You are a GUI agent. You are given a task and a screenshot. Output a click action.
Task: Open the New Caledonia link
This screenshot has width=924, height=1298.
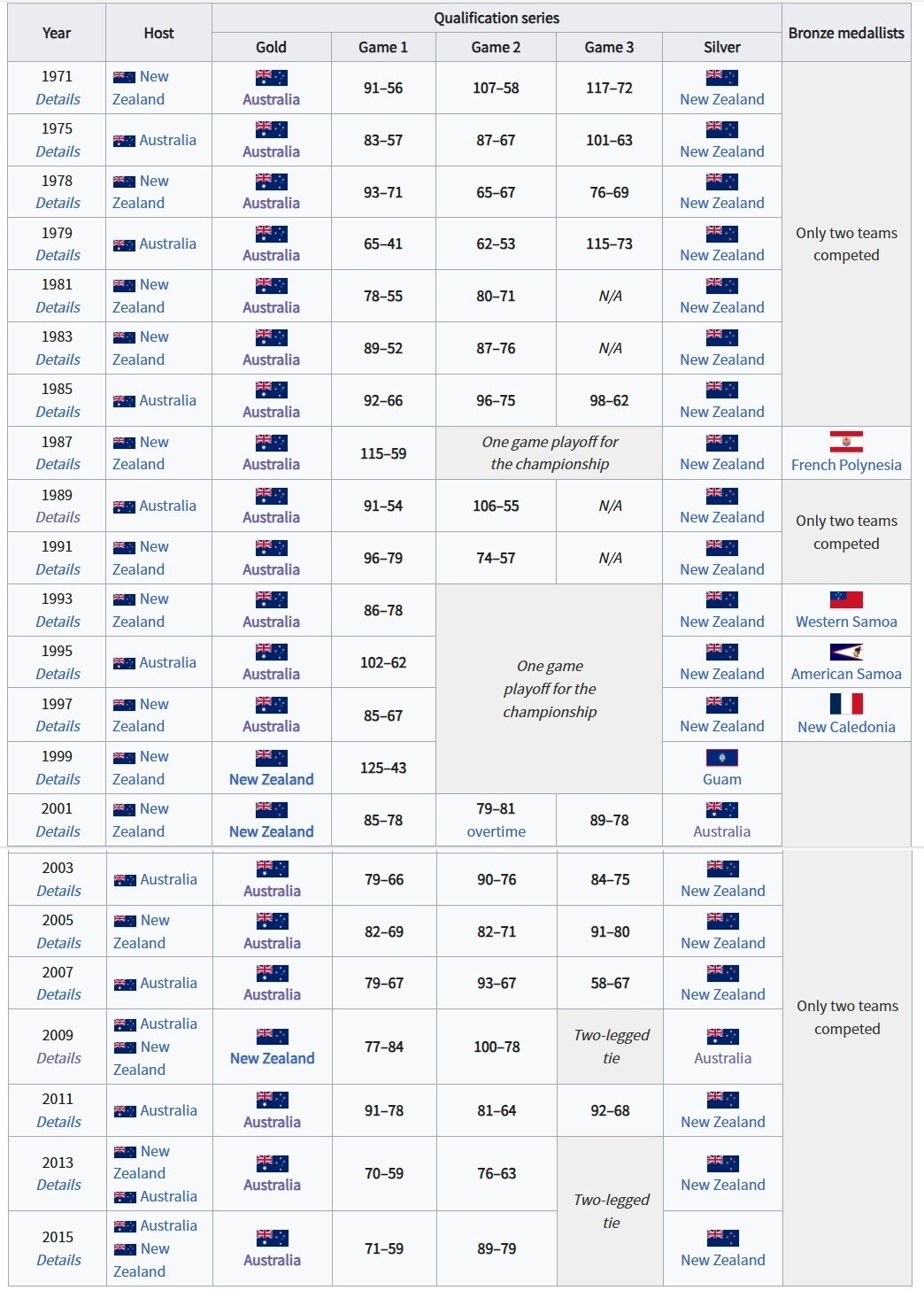[x=846, y=727]
